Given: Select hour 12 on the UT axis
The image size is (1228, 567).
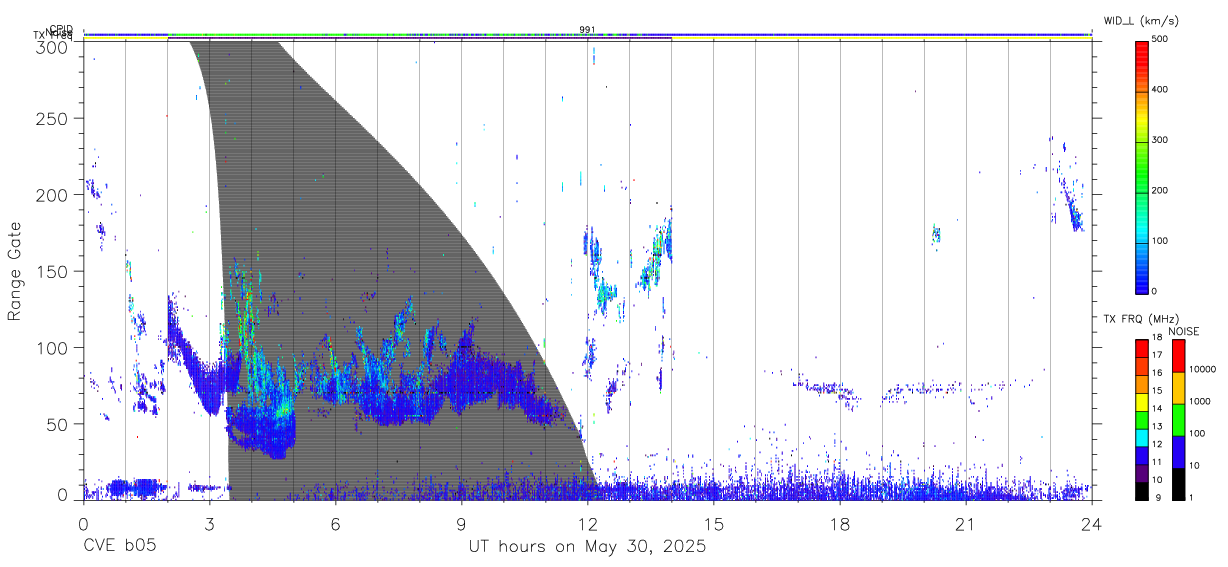Looking at the screenshot, I should click(x=587, y=524).
